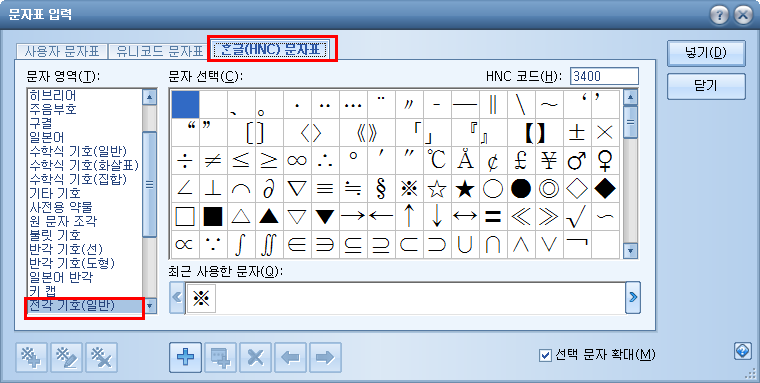Switch to the 유니코드 문자표 tab

(158, 51)
